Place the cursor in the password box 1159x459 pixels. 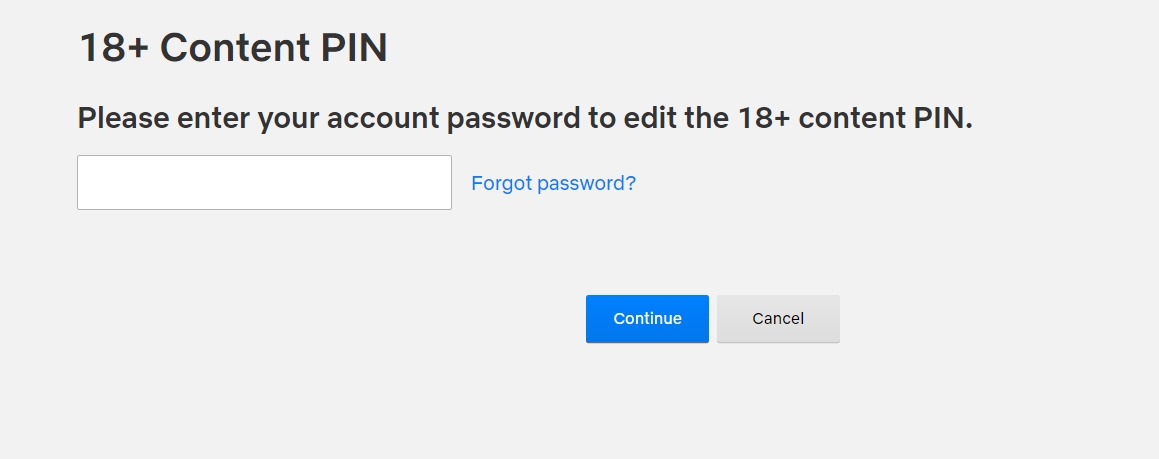pos(264,183)
